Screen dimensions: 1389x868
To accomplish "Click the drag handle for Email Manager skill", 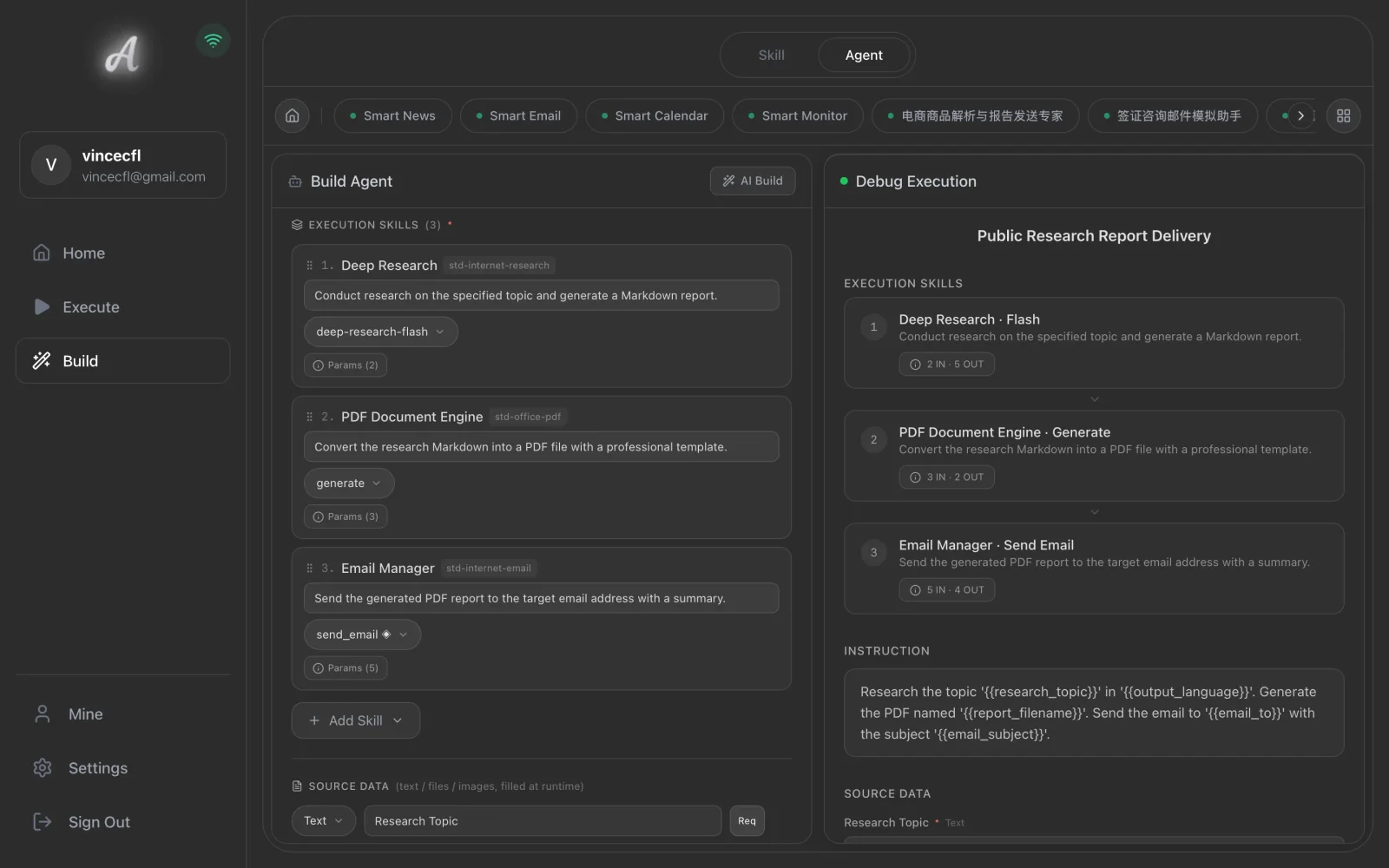I will point(309,569).
